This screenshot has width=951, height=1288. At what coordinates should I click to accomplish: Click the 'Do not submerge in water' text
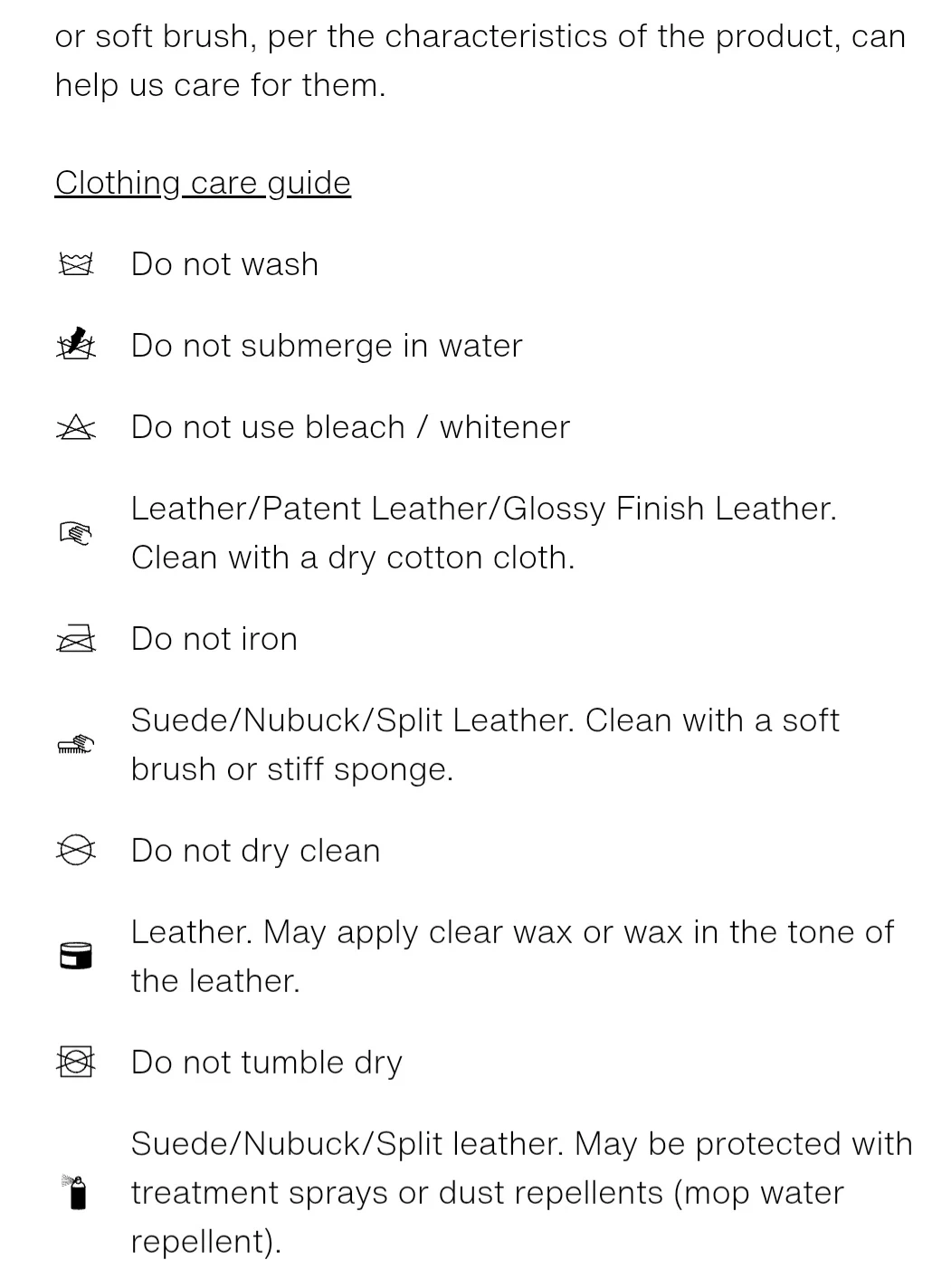pos(327,346)
